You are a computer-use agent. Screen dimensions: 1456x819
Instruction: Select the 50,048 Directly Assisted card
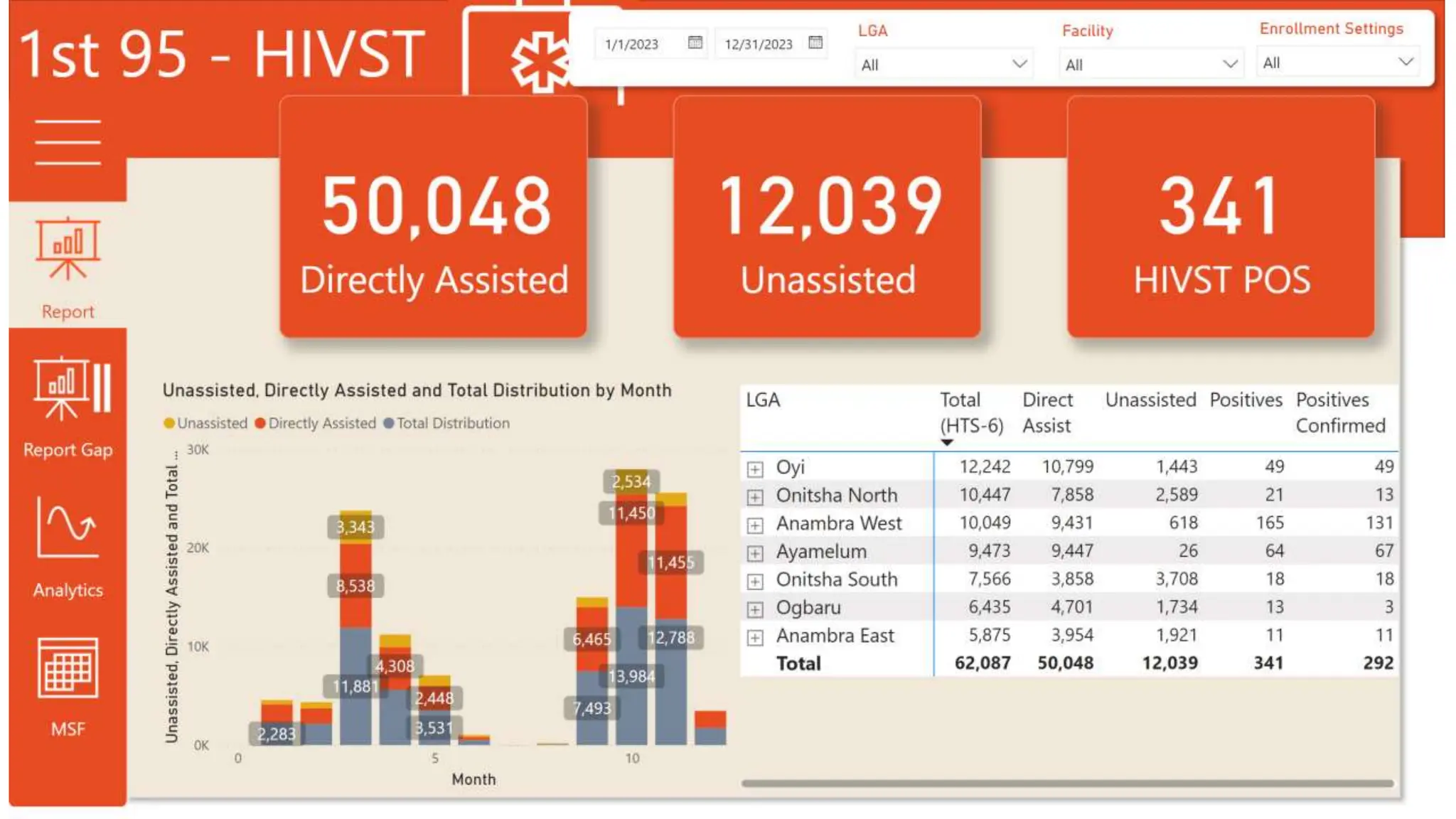pos(434,217)
